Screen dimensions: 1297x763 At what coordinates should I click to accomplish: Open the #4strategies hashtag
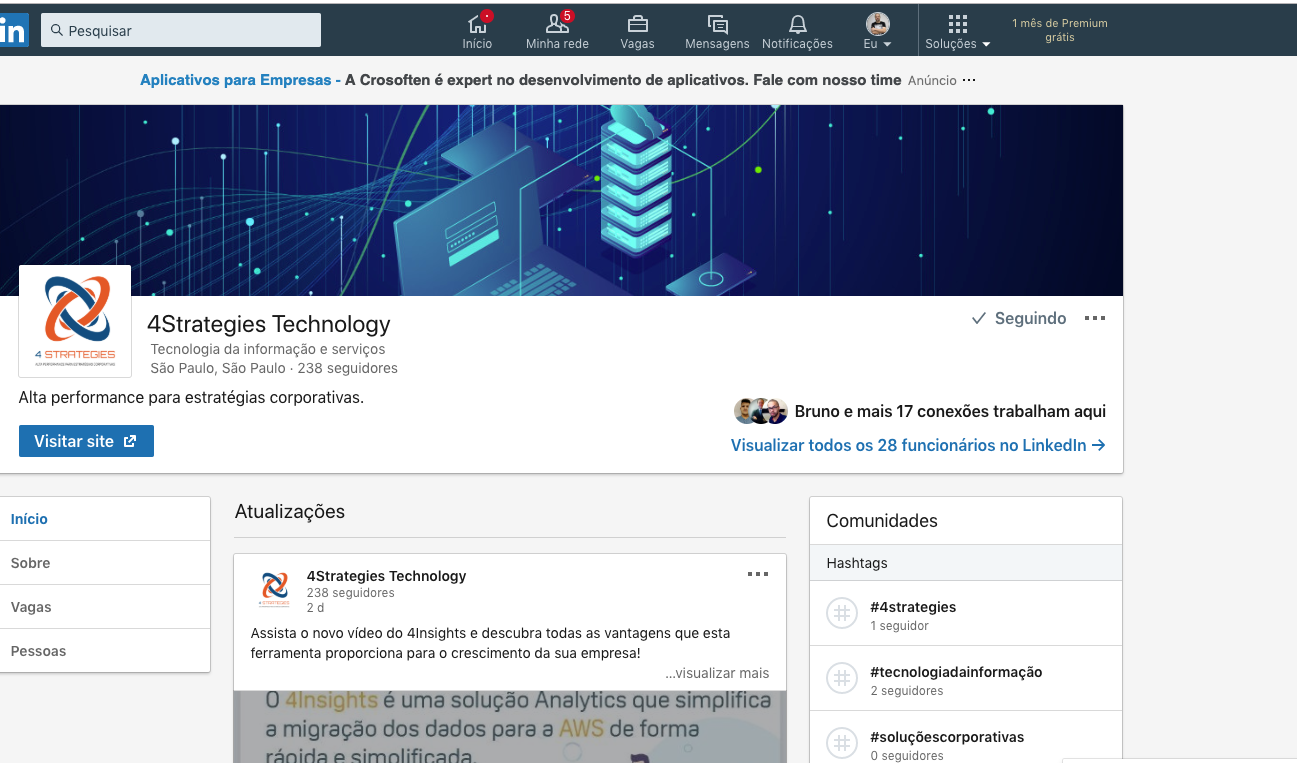coord(913,607)
